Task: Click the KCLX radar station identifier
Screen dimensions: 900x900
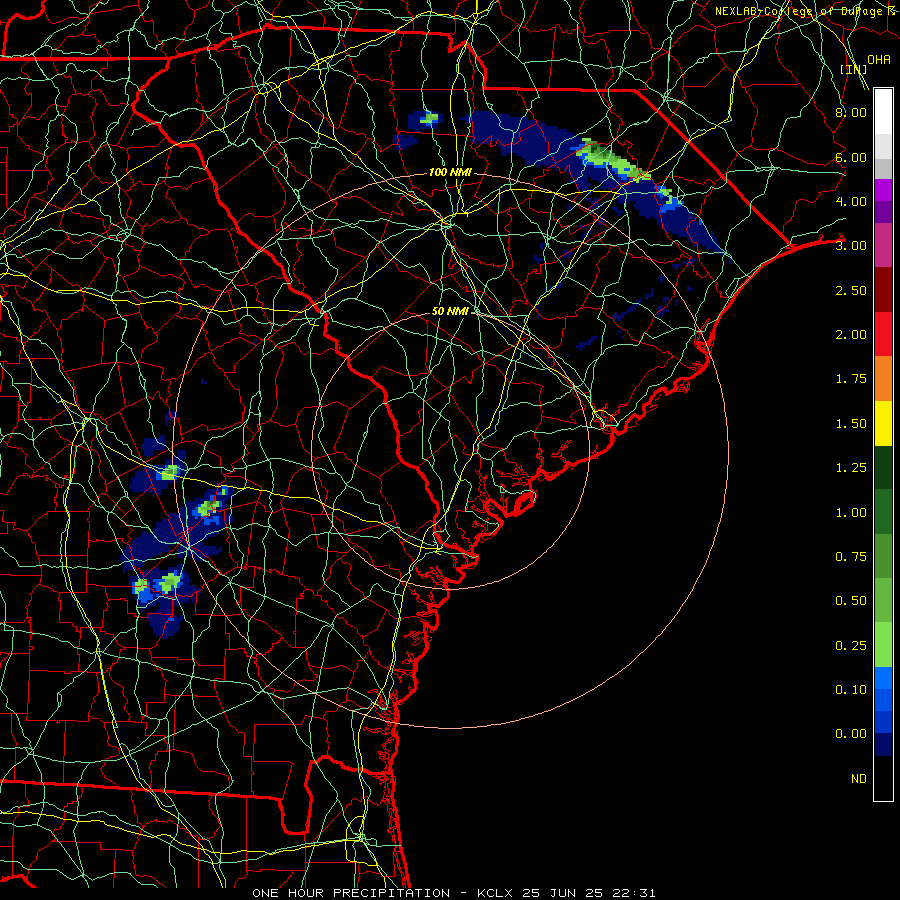Action: coord(495,893)
